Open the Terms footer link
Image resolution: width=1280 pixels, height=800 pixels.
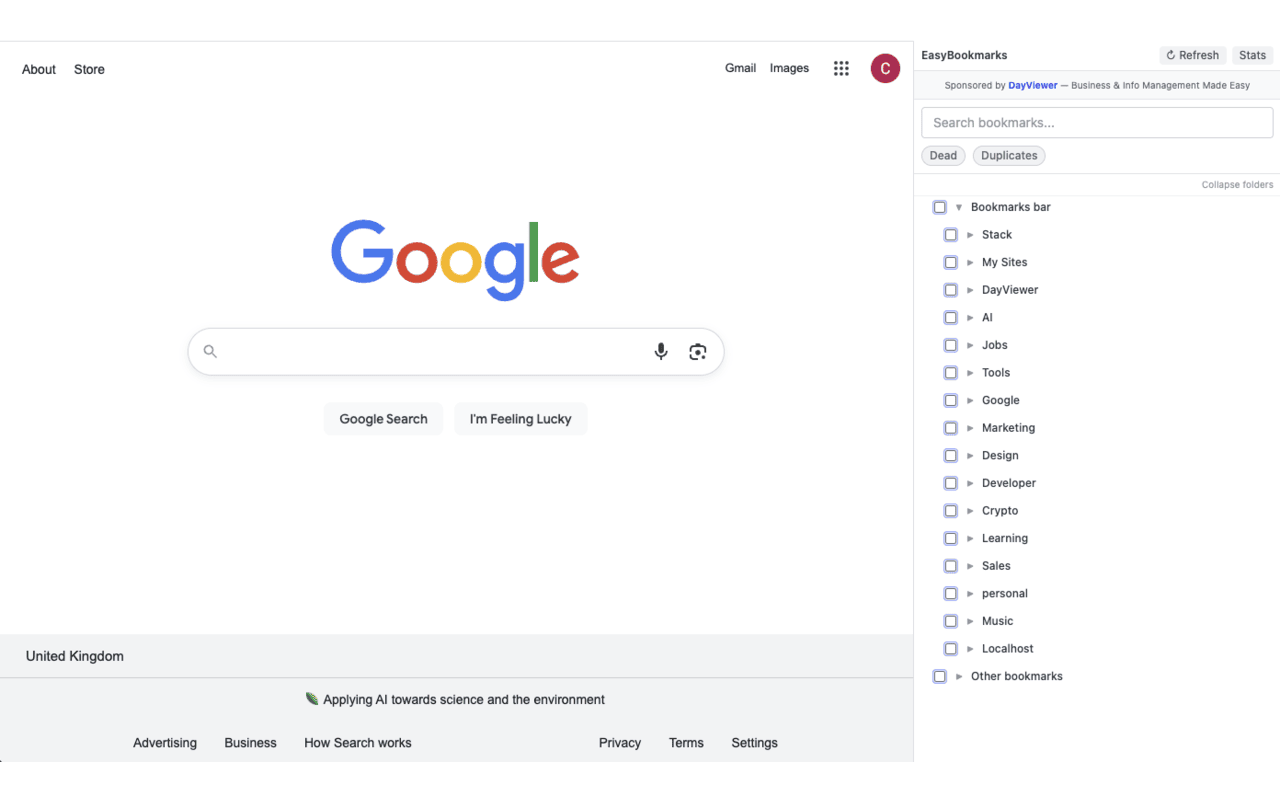[686, 743]
